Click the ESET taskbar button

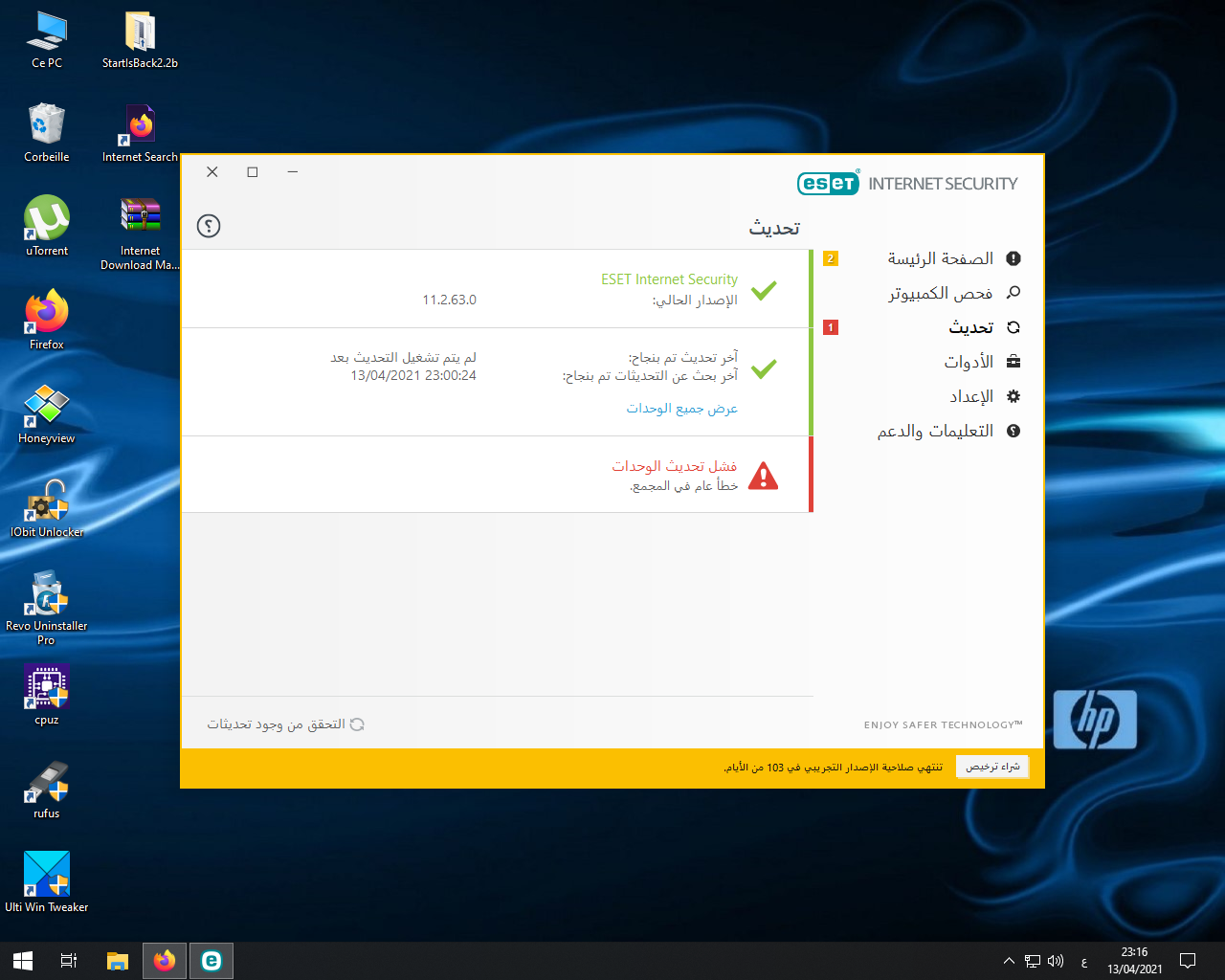point(212,961)
